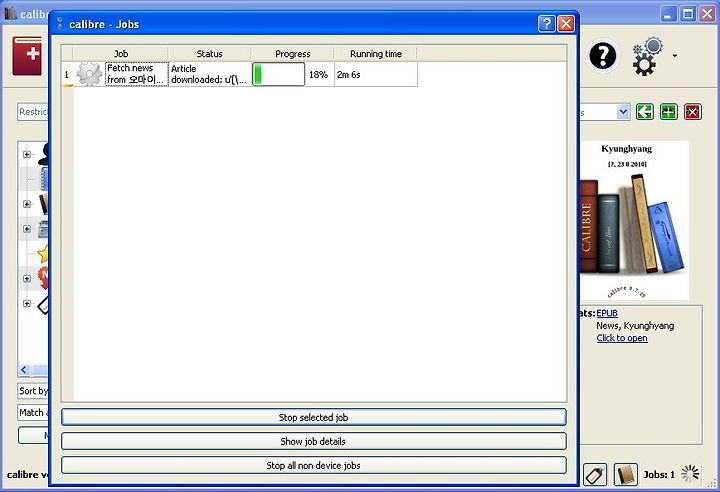Click Stop selected job button
Viewport: 720px width, 492px height.
click(314, 417)
